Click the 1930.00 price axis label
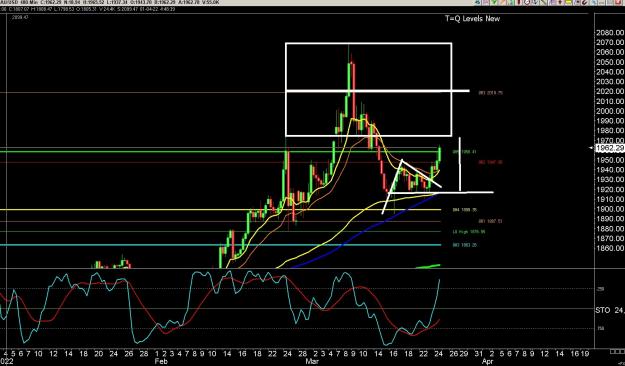625x366 pixels. 610,180
